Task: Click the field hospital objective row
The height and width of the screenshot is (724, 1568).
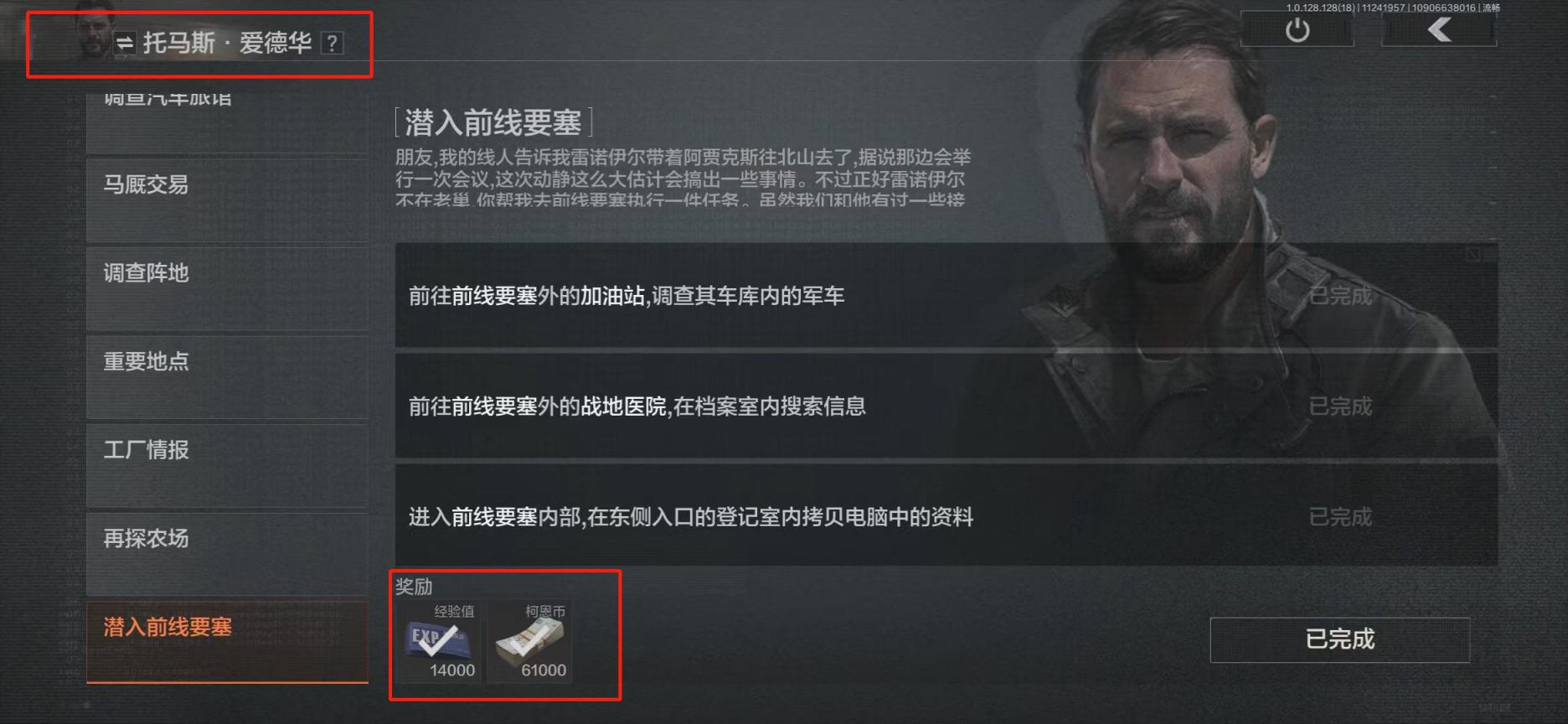Action: (x=946, y=406)
